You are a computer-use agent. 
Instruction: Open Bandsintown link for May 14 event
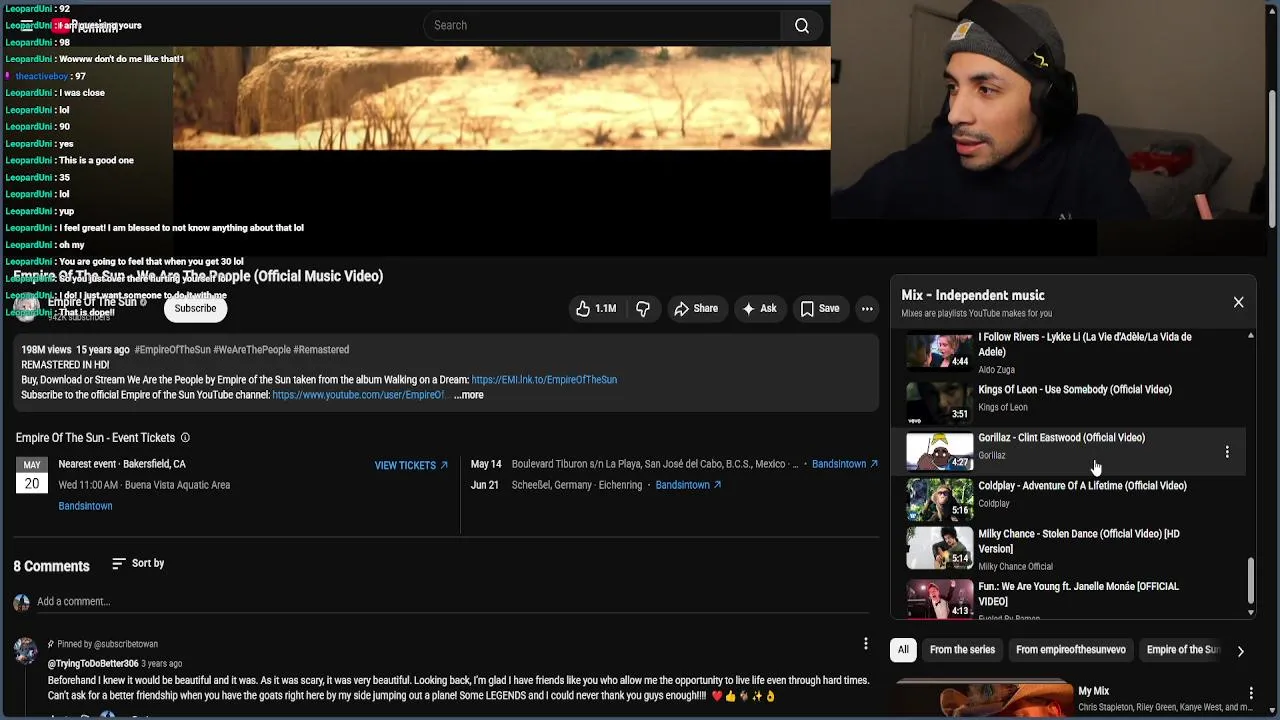pyautogui.click(x=844, y=464)
